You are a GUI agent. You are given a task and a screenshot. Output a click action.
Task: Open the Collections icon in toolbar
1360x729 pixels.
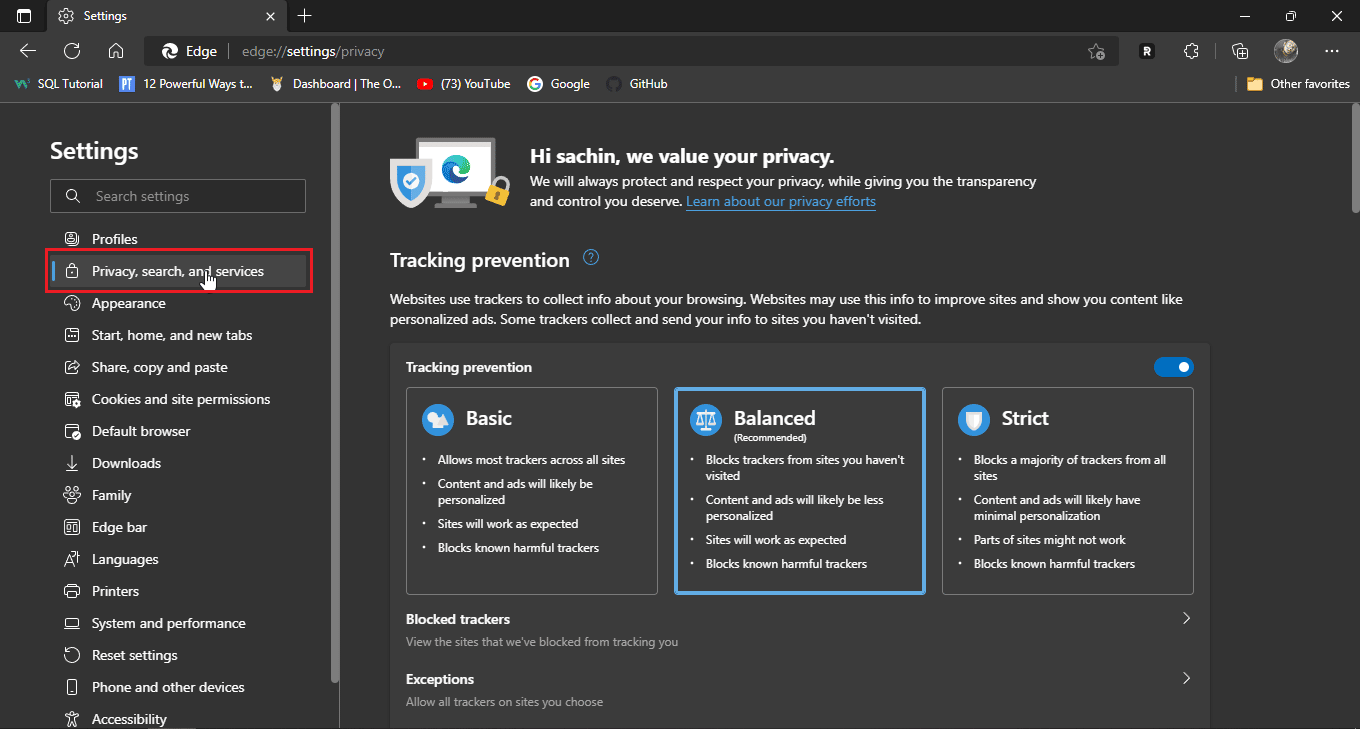[x=1240, y=51]
